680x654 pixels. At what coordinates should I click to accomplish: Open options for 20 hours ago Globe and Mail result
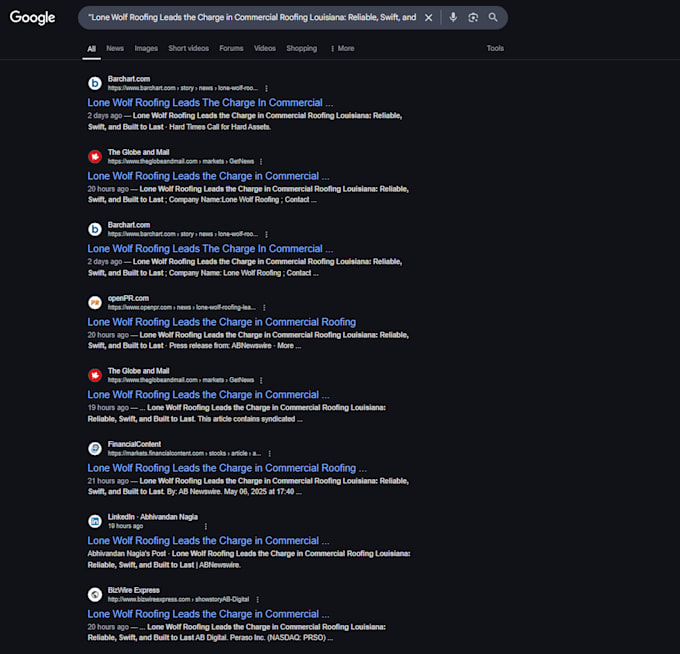pyautogui.click(x=261, y=162)
